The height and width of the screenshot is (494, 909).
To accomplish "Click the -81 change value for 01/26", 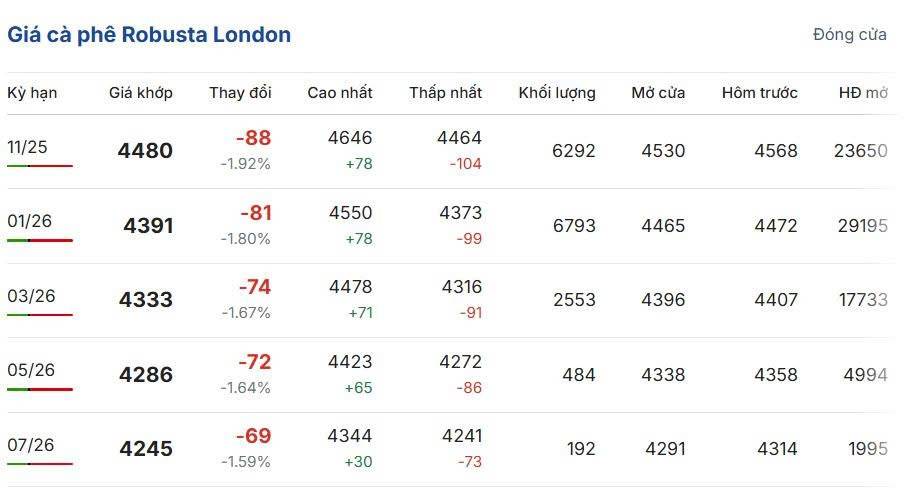I will coord(255,213).
